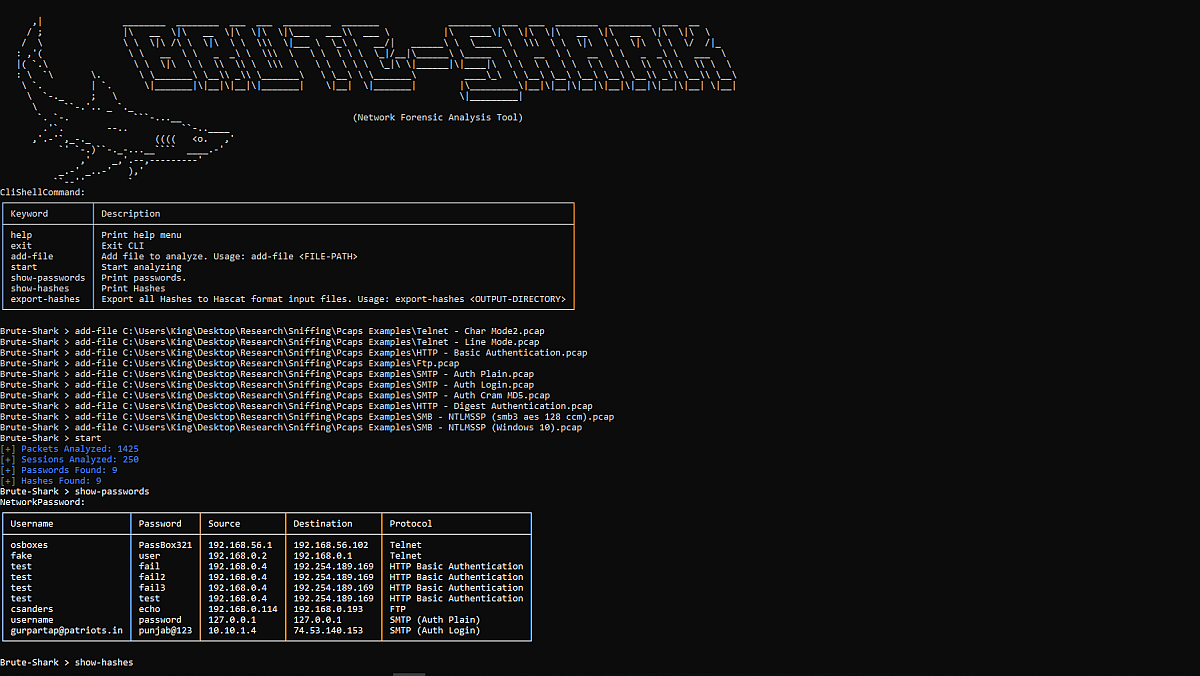This screenshot has width=1200, height=676.
Task: Select the "add-file" keyword in the help table
Action: click(x=32, y=256)
